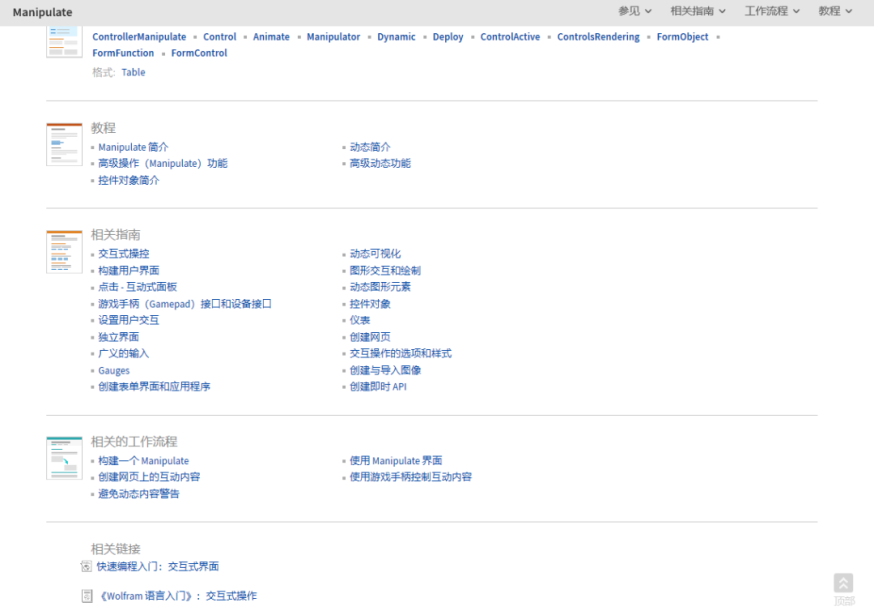Select the 动态可视化 guide link
Screen dimensions: 874x615
coord(375,254)
